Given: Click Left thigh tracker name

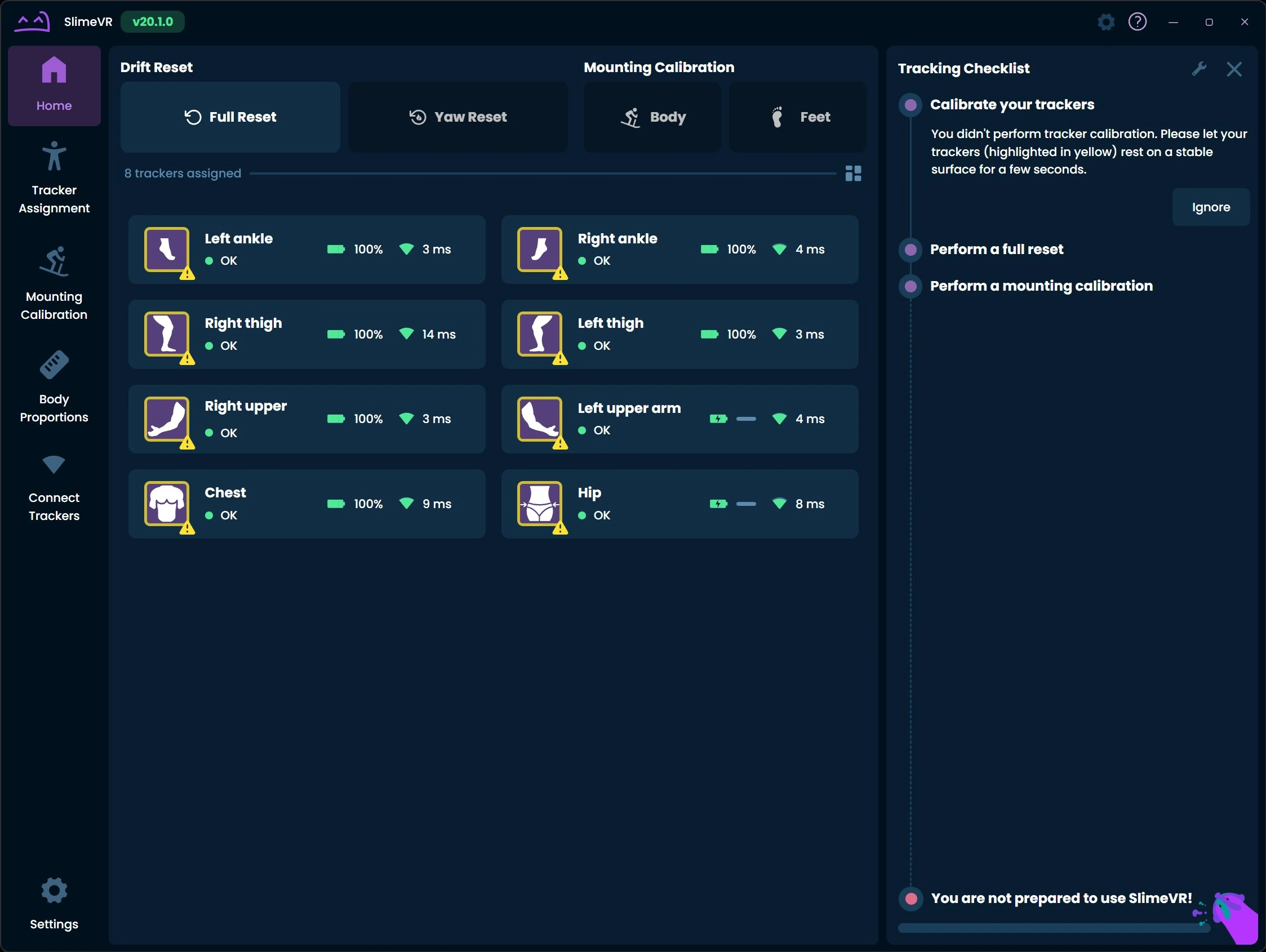Looking at the screenshot, I should (611, 323).
